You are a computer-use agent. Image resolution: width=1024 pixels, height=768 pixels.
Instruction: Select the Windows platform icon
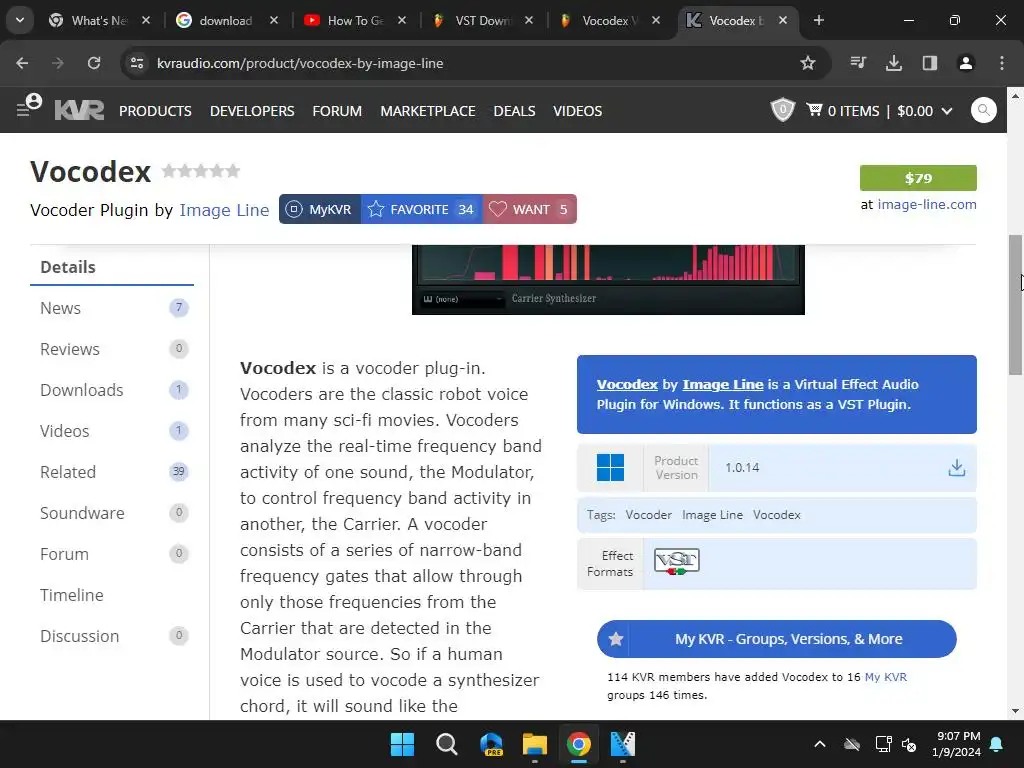point(610,468)
